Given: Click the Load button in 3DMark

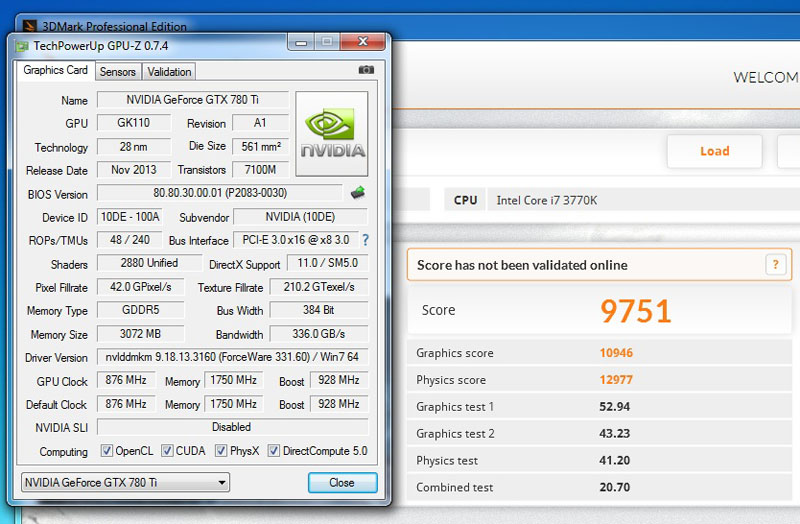Looking at the screenshot, I should 714,151.
